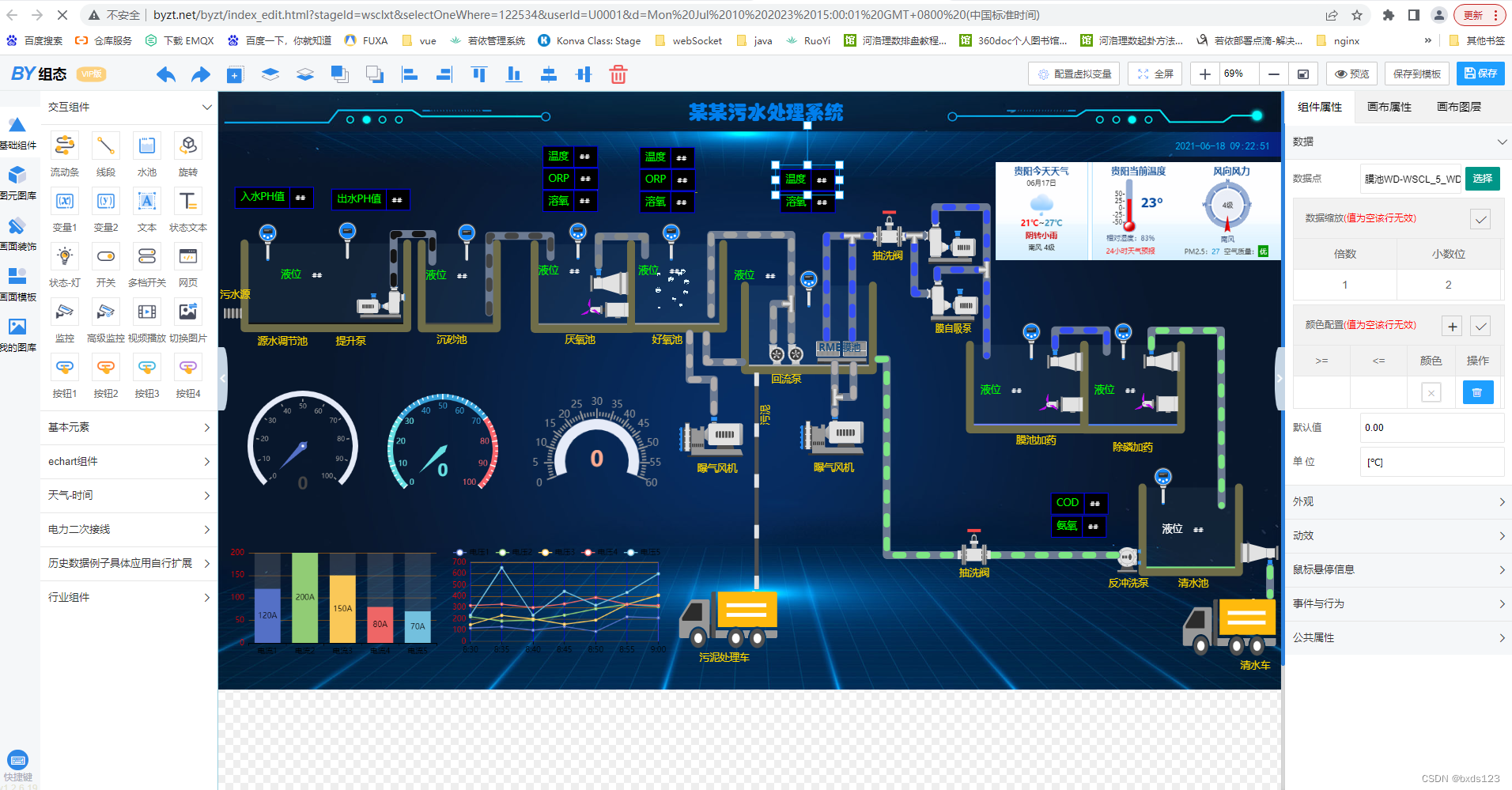1512x790 pixels.
Task: Expand the 行业组件 section
Action: (x=129, y=597)
